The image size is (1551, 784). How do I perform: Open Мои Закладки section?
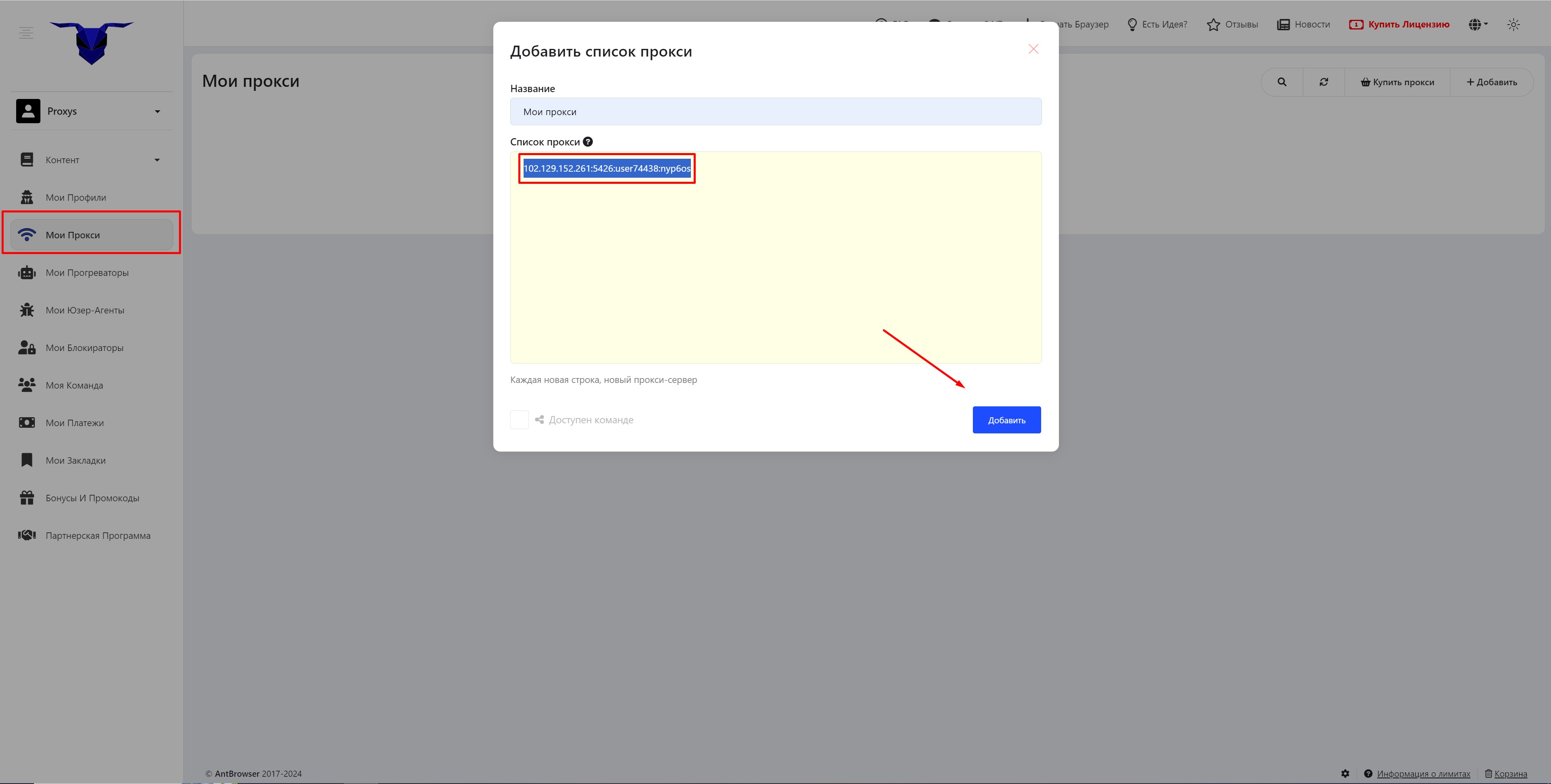(x=92, y=460)
